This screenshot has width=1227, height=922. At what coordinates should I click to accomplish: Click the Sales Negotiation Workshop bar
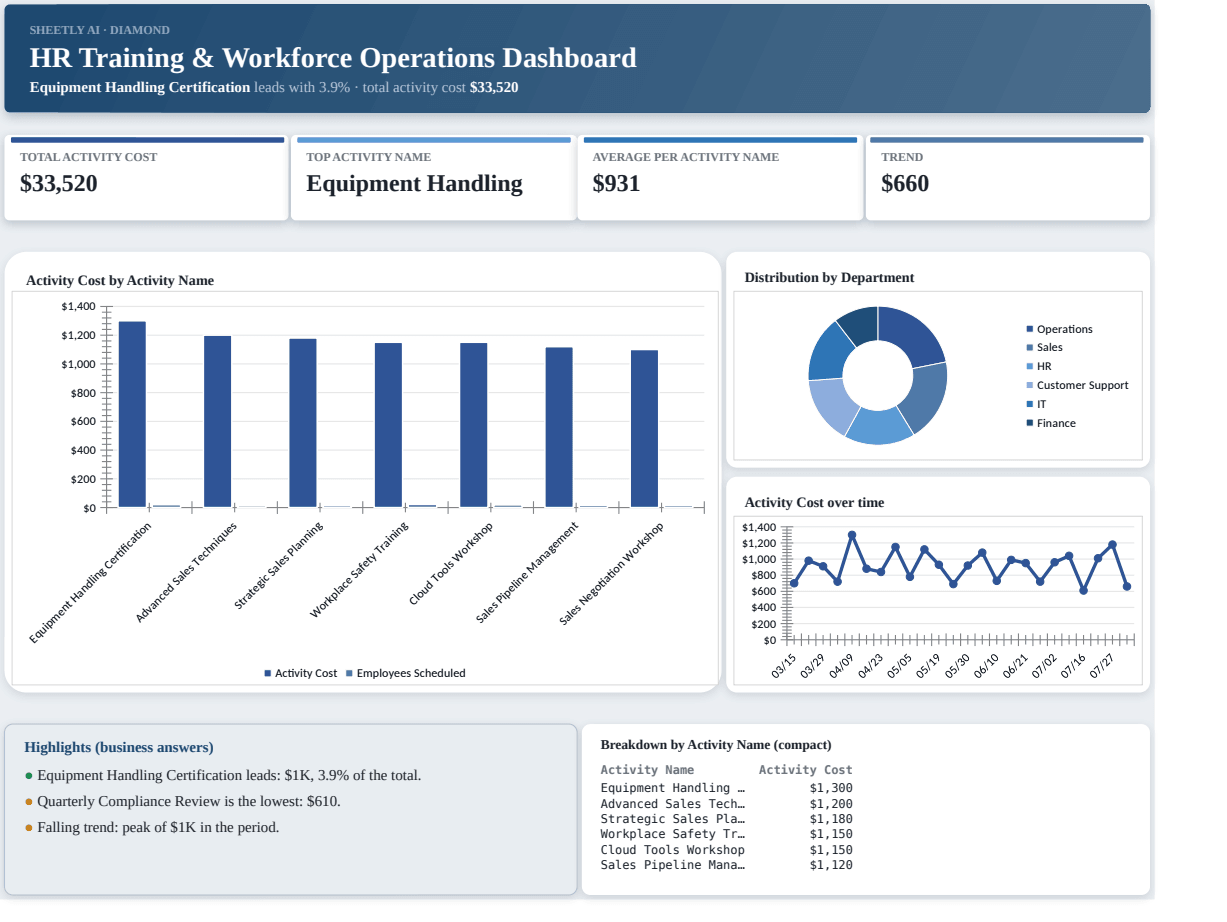tap(644, 428)
